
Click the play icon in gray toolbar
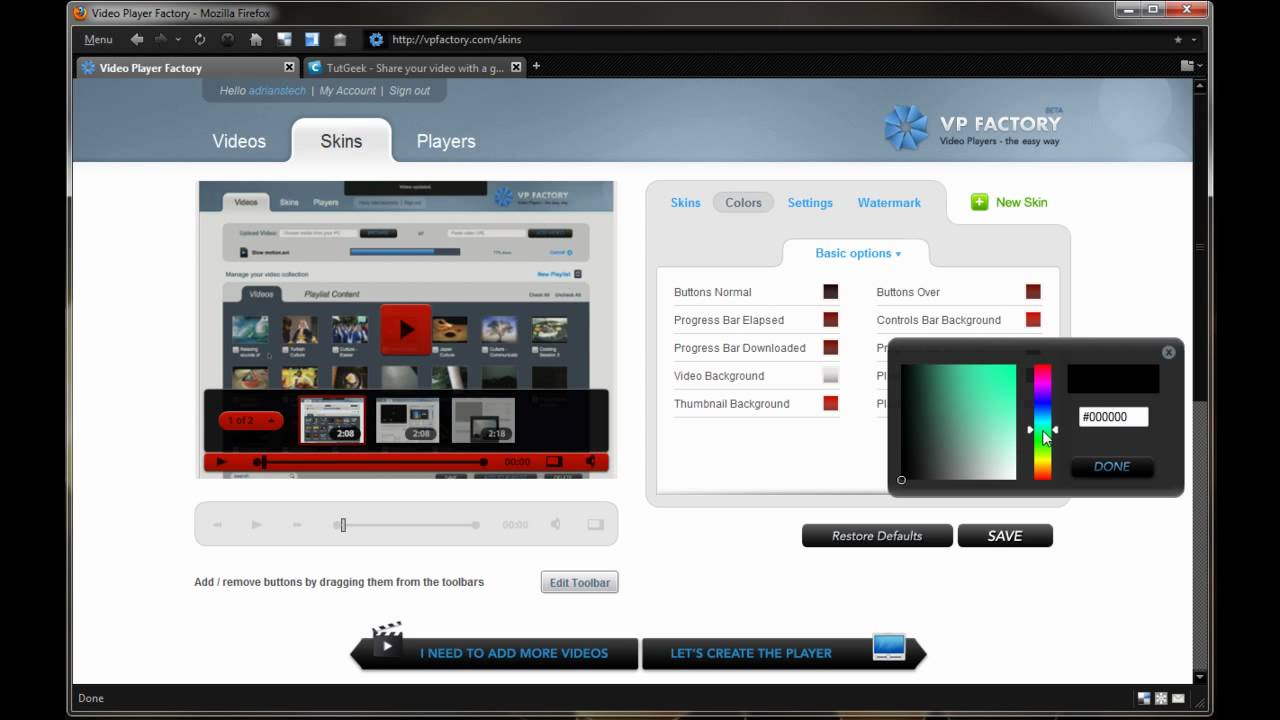pos(257,524)
